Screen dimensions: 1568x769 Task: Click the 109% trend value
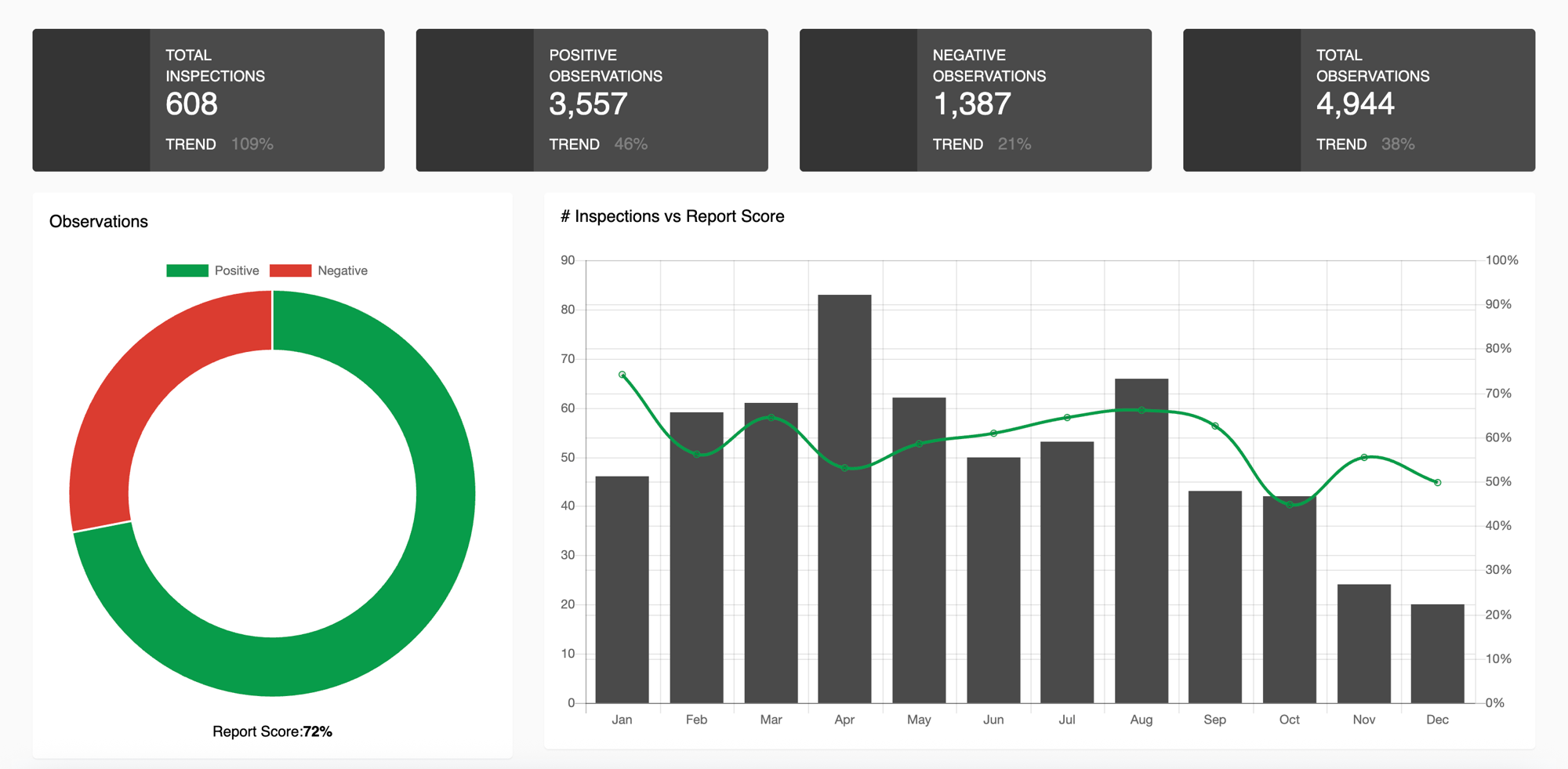[x=254, y=143]
